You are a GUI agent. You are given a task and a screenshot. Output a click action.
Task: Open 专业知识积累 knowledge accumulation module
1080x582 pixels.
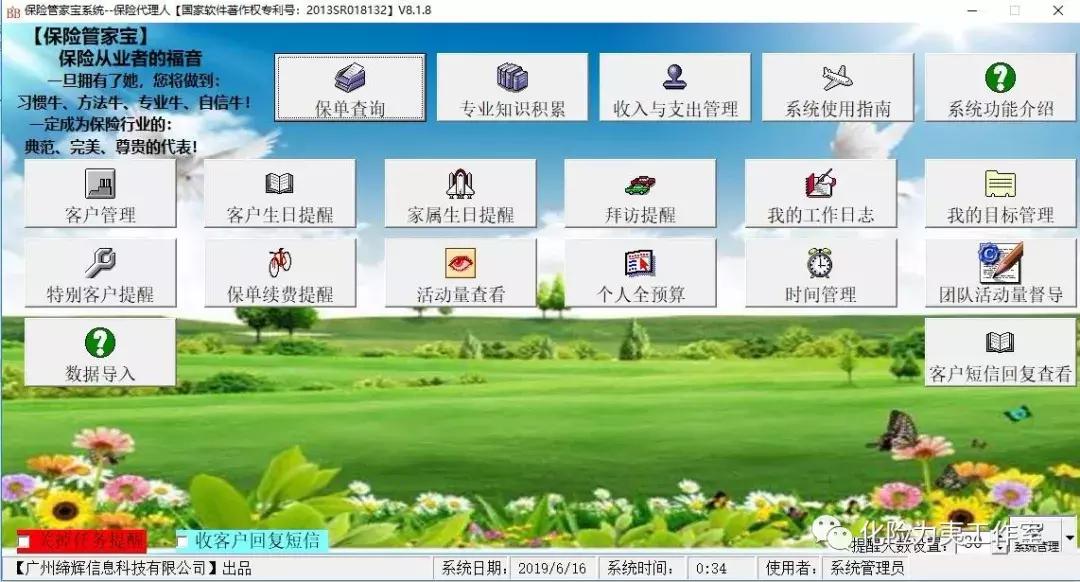coord(510,87)
